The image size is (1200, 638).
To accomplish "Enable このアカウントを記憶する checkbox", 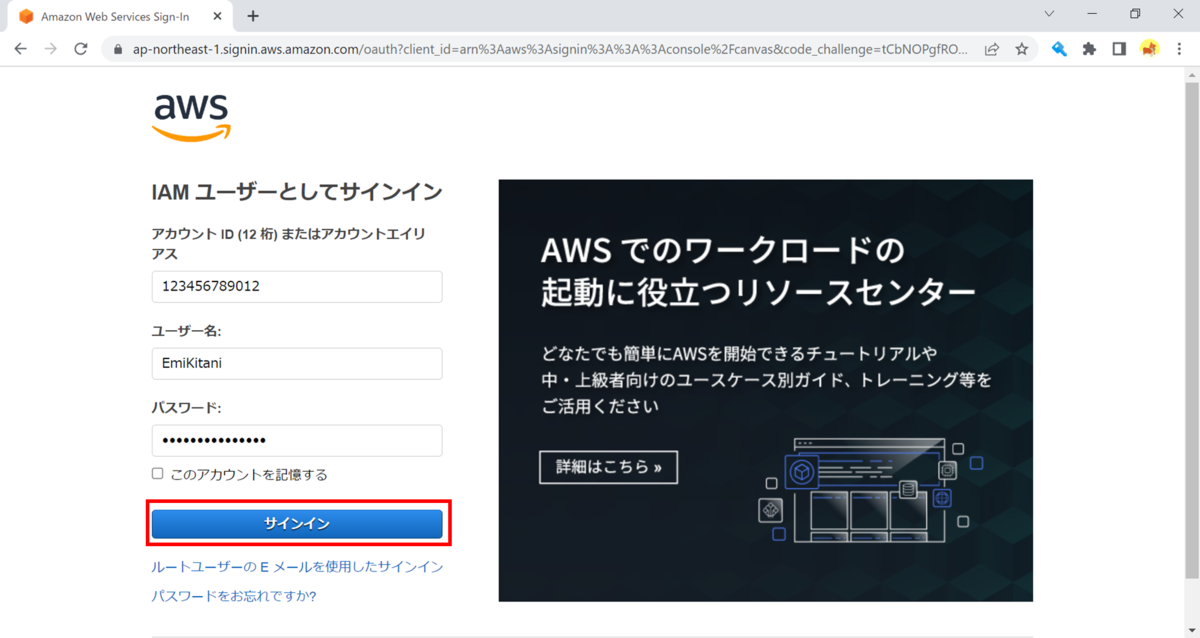I will pos(157,473).
